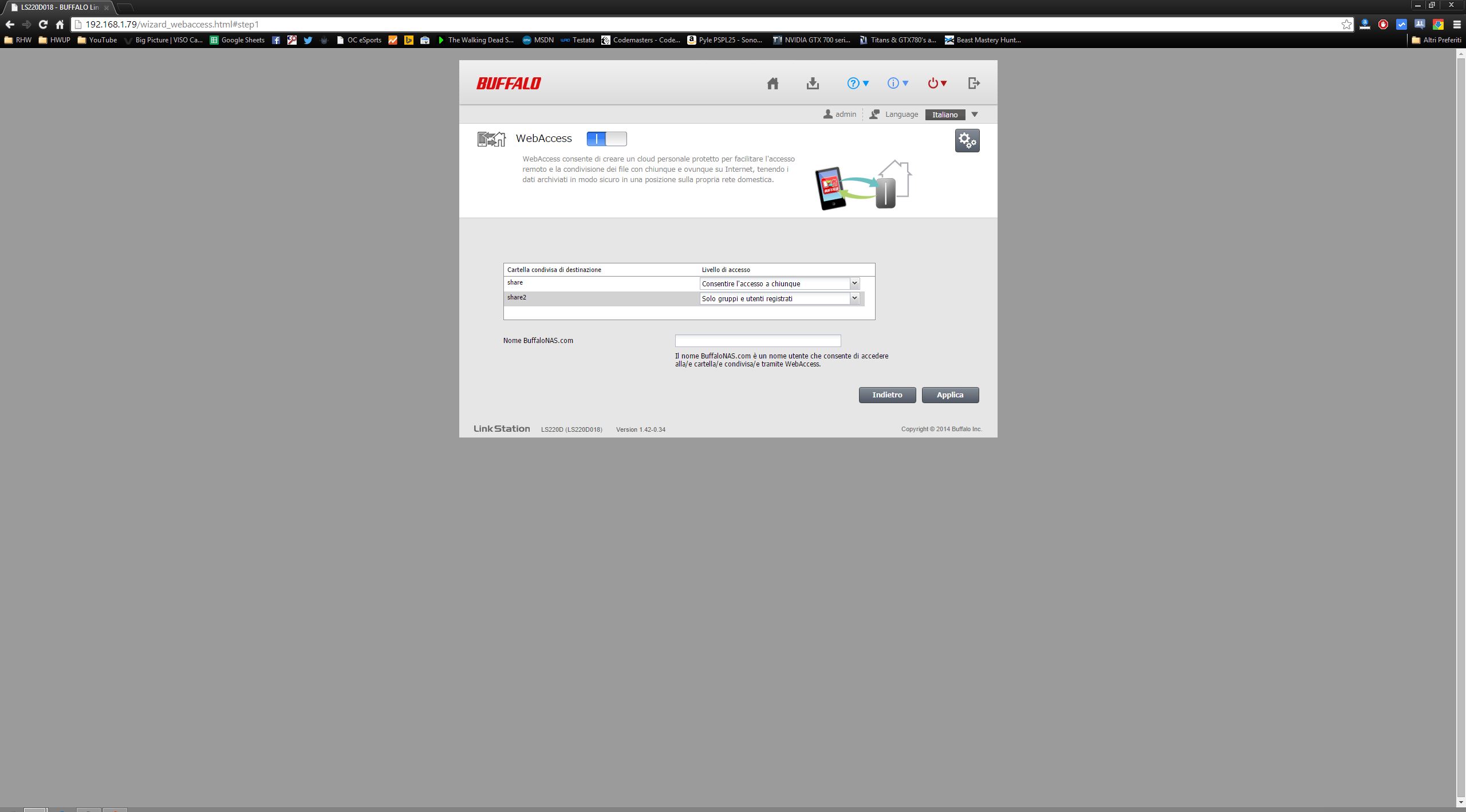Expand access level dropdown for share
The width and height of the screenshot is (1466, 812).
click(854, 283)
